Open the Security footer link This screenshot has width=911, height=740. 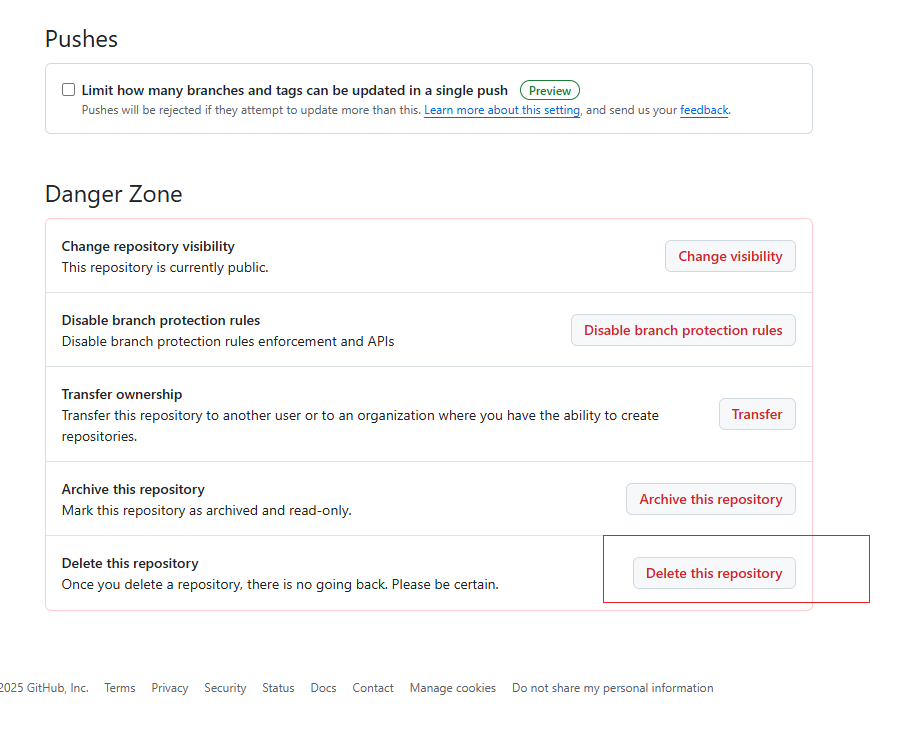(225, 688)
